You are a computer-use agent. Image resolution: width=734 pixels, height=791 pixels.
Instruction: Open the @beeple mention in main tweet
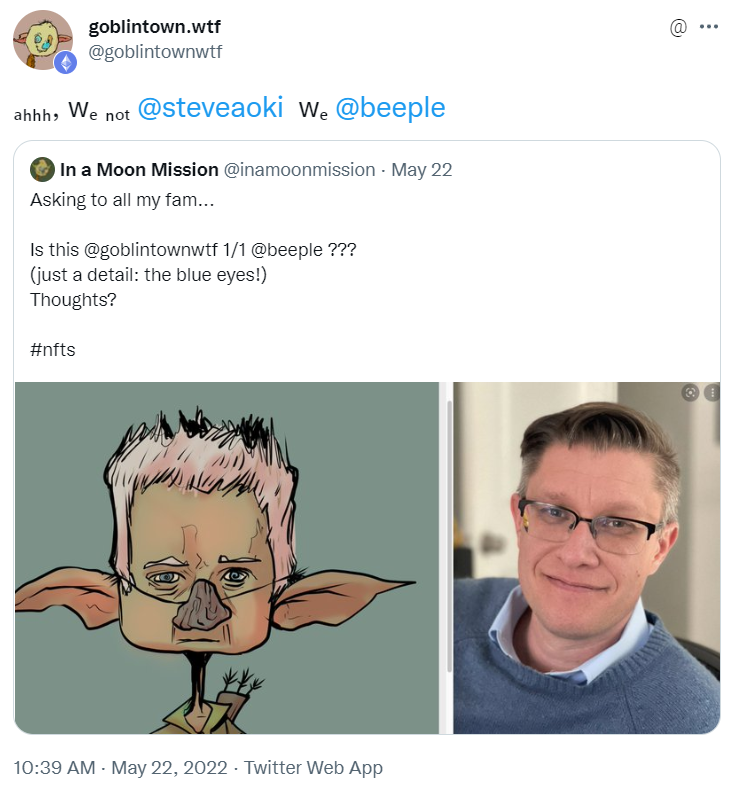(x=390, y=107)
